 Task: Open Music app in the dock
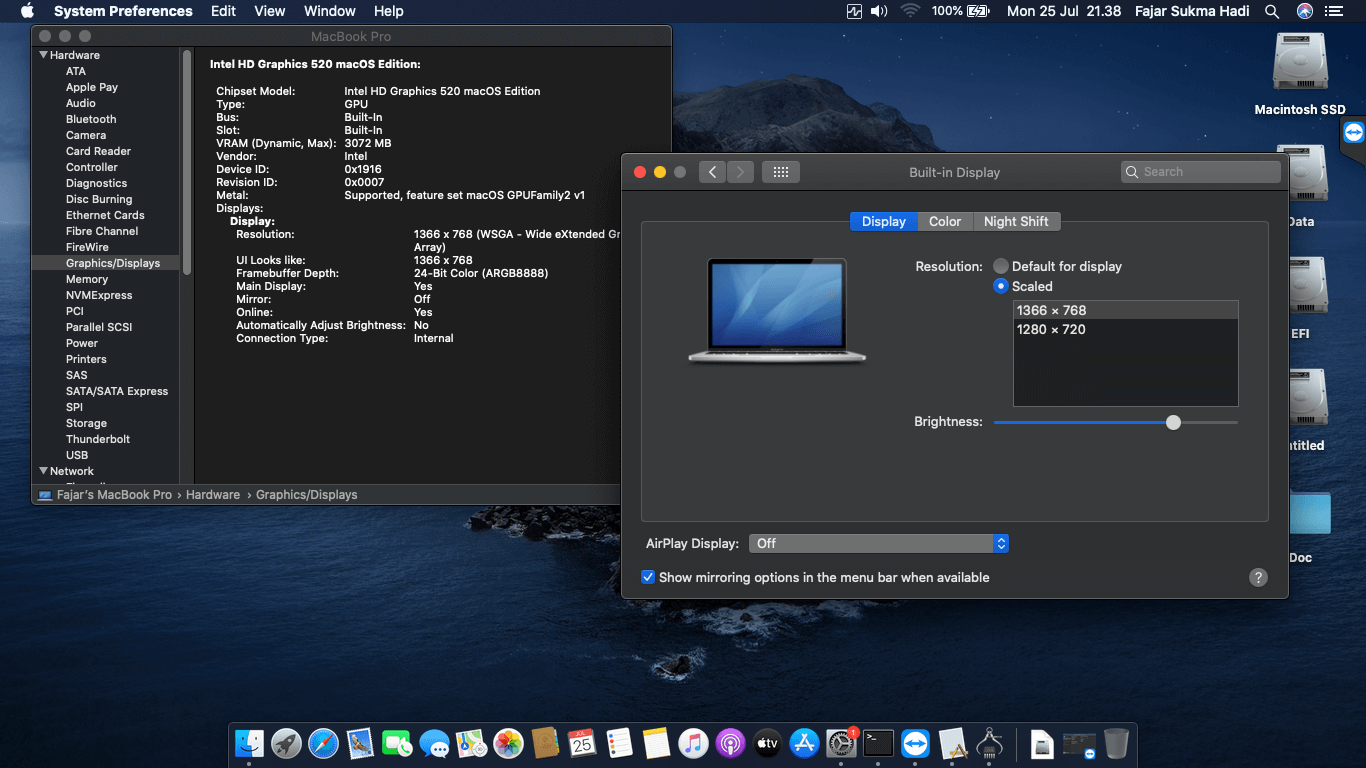click(x=693, y=743)
